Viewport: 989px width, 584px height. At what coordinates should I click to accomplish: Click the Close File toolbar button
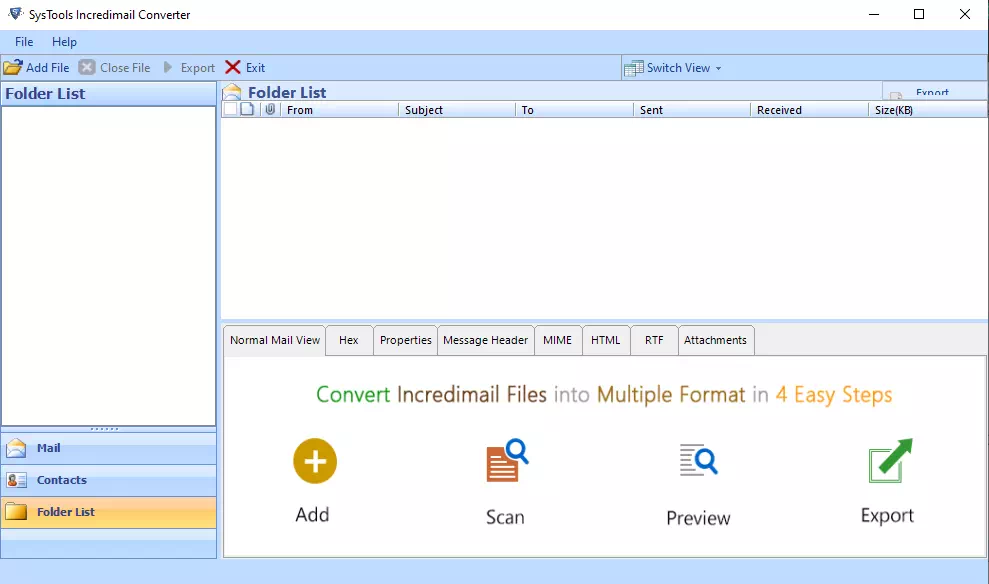click(114, 67)
